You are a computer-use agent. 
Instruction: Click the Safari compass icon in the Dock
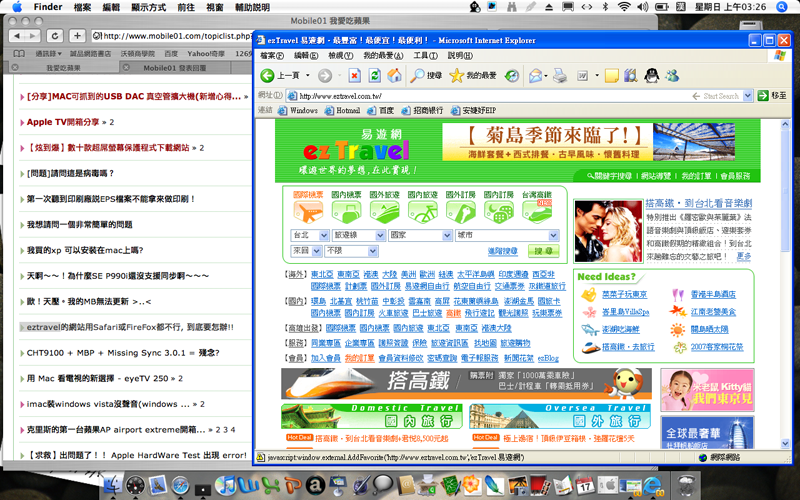tap(180, 484)
